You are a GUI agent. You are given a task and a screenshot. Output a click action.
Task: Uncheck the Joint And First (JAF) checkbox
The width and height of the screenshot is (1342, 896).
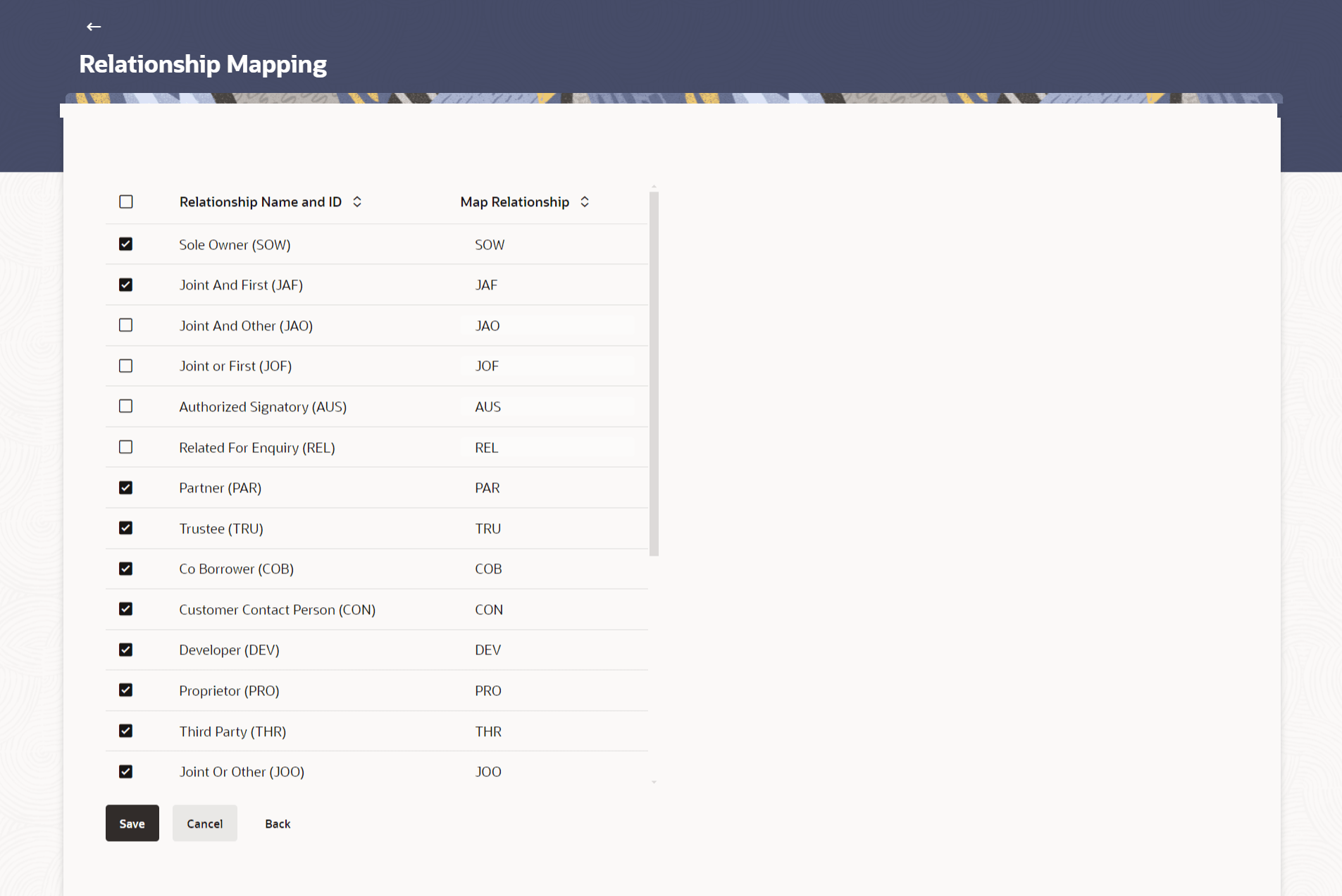point(125,285)
